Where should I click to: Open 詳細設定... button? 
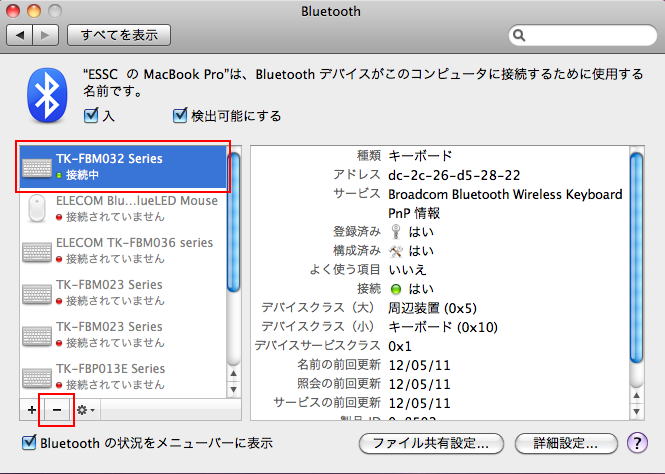tap(566, 443)
